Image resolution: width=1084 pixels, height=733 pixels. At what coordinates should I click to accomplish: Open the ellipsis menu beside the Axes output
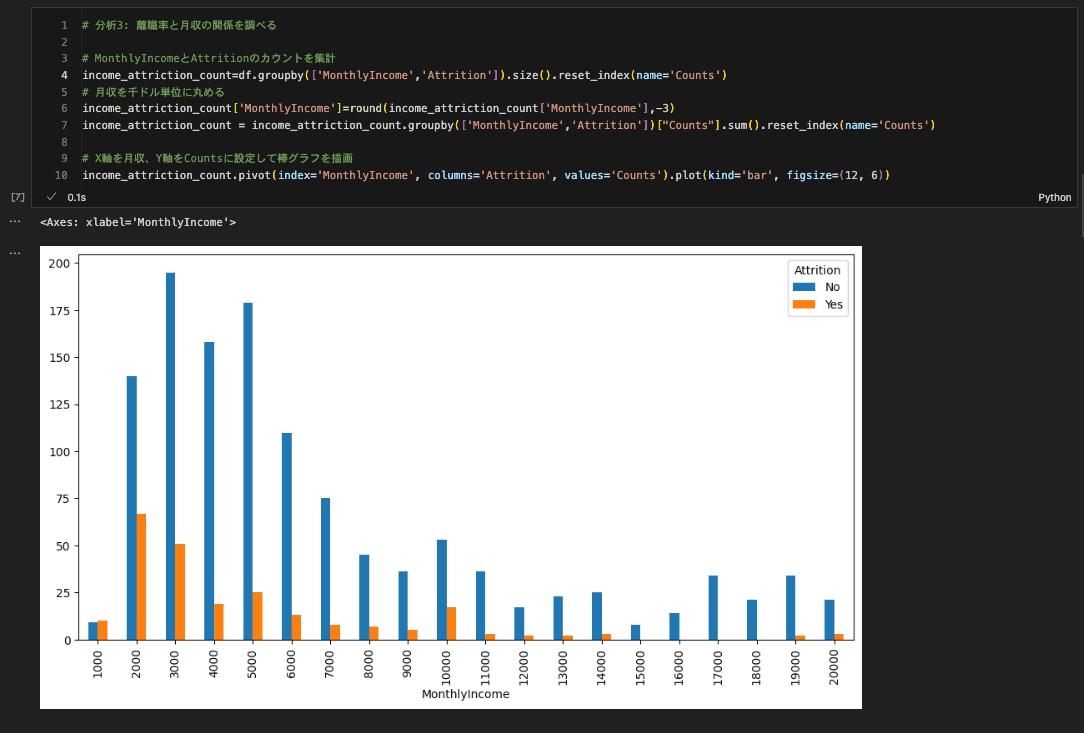click(14, 221)
